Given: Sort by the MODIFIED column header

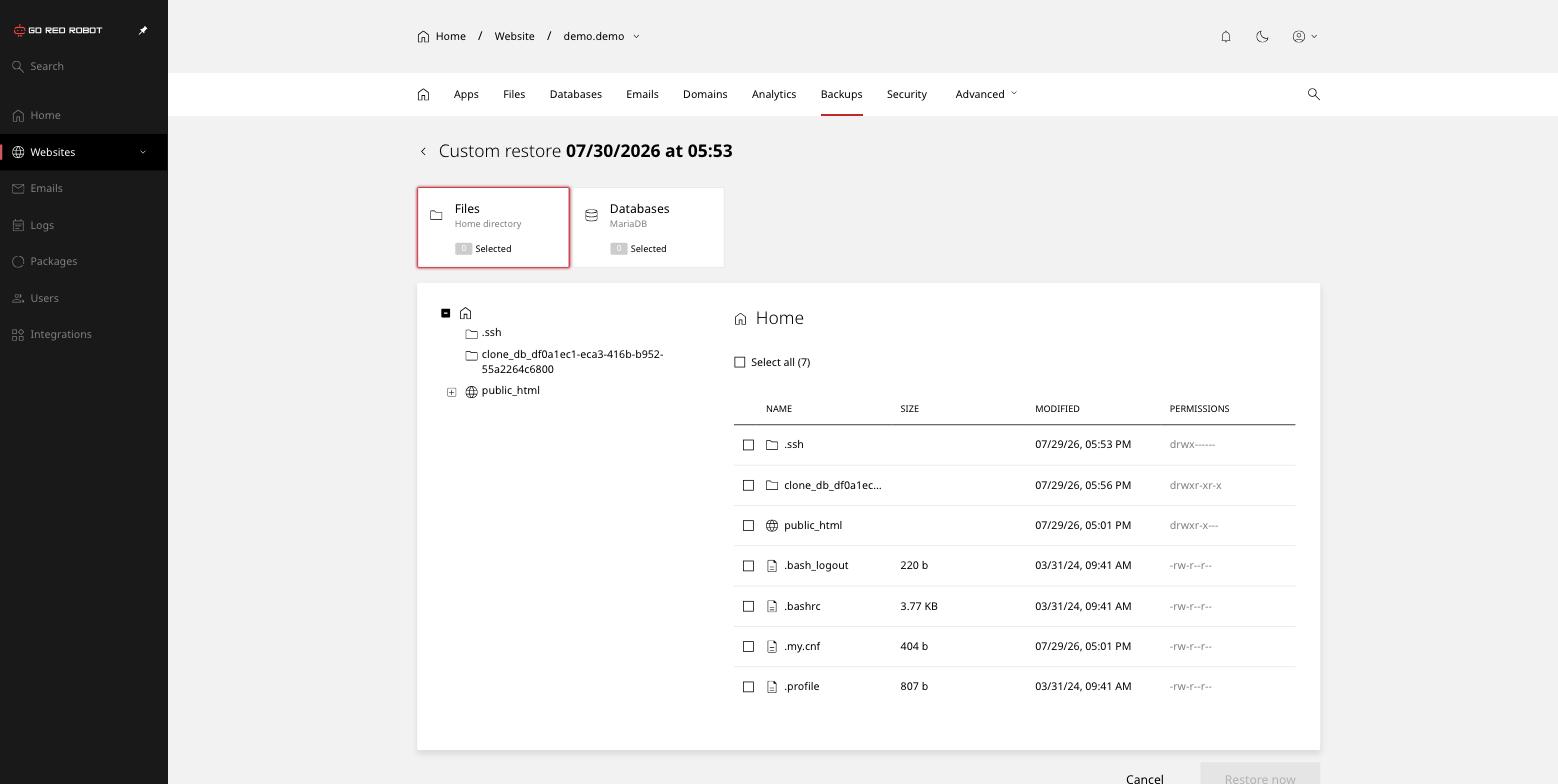Looking at the screenshot, I should point(1057,409).
